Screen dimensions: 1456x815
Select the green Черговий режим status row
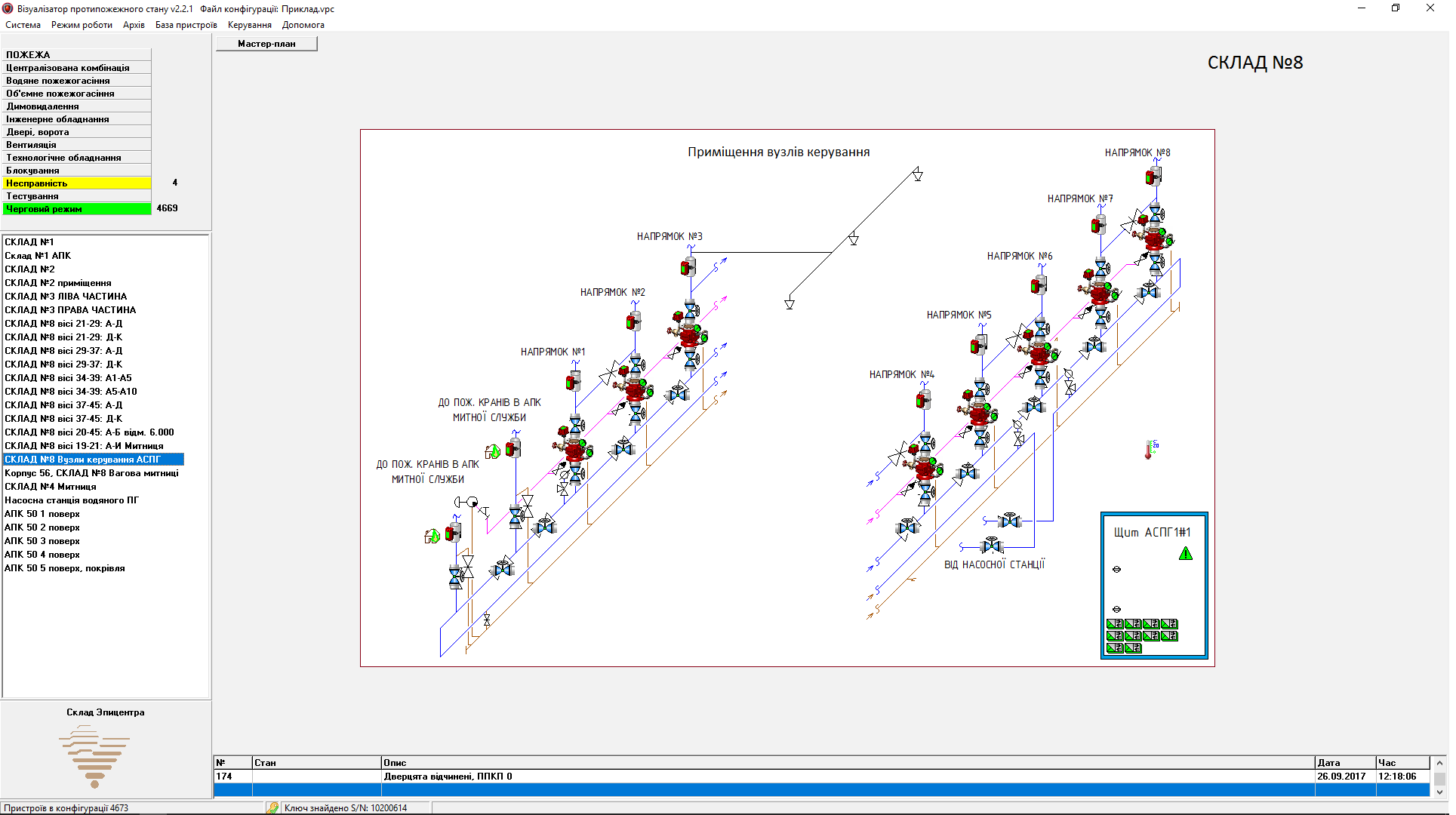click(x=77, y=209)
